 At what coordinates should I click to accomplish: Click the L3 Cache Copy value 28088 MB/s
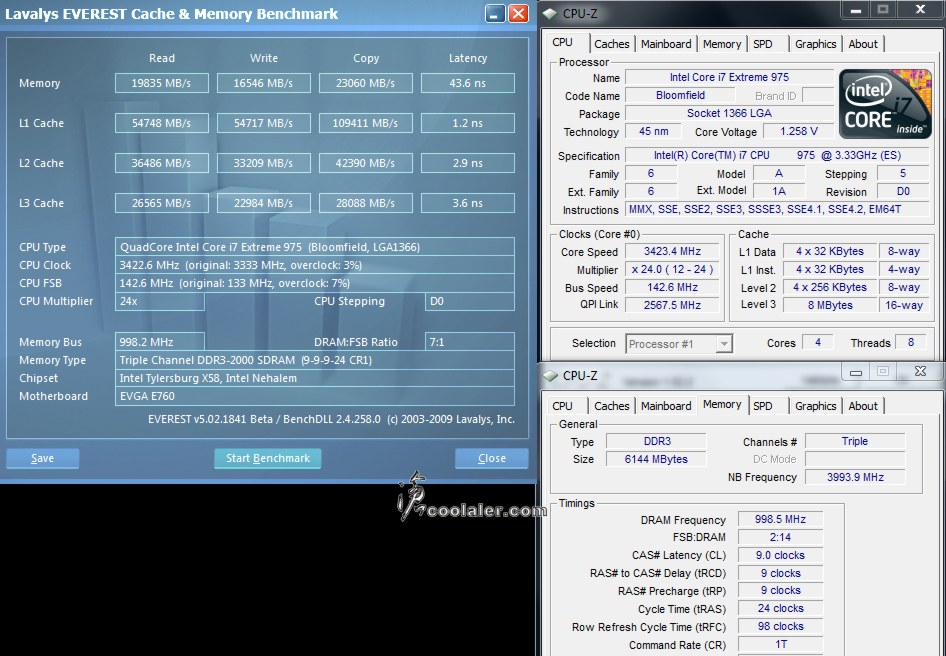point(366,203)
